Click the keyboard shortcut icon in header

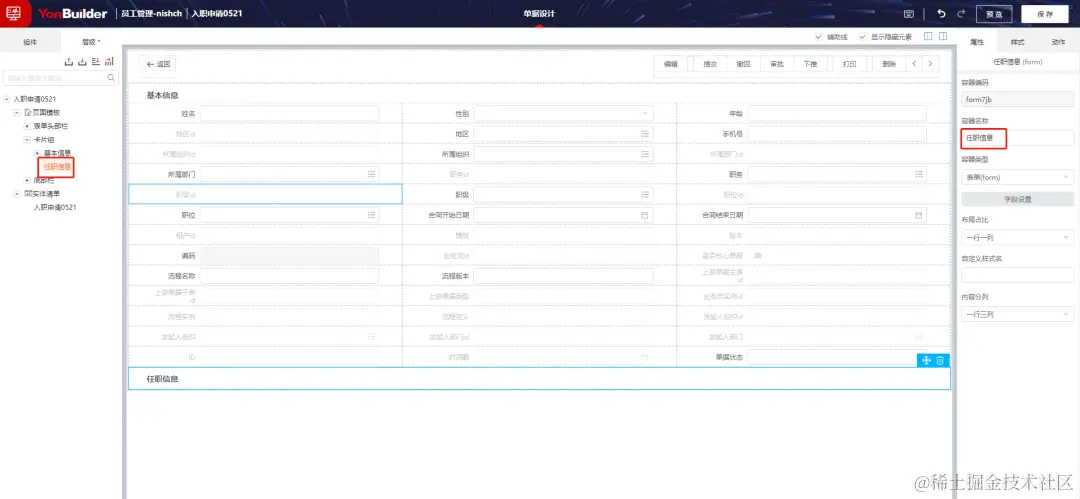click(909, 14)
